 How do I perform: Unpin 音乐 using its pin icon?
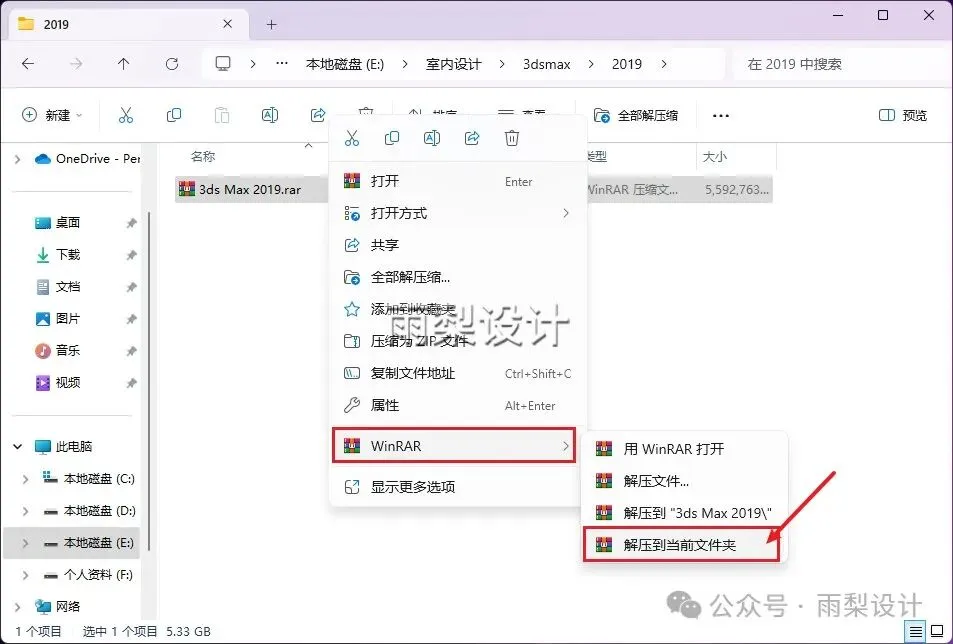coord(131,351)
